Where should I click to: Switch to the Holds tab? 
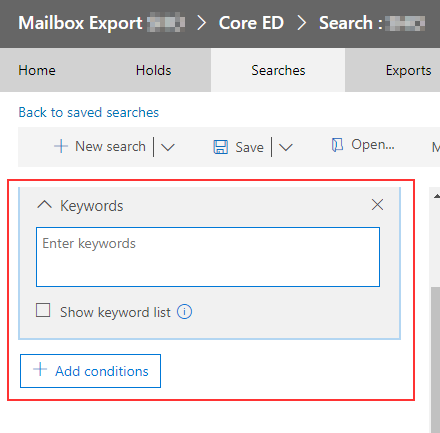(x=153, y=70)
